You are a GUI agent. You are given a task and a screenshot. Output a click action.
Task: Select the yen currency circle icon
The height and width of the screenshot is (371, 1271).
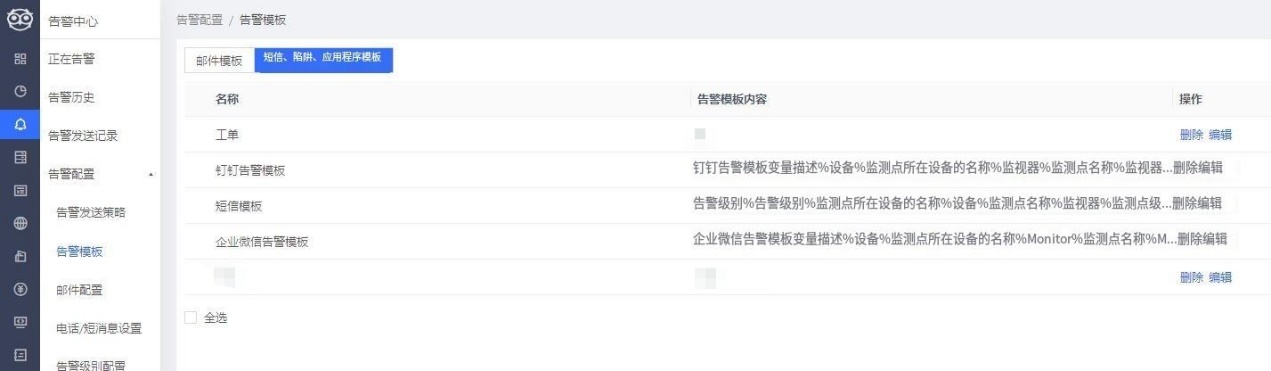coord(19,288)
